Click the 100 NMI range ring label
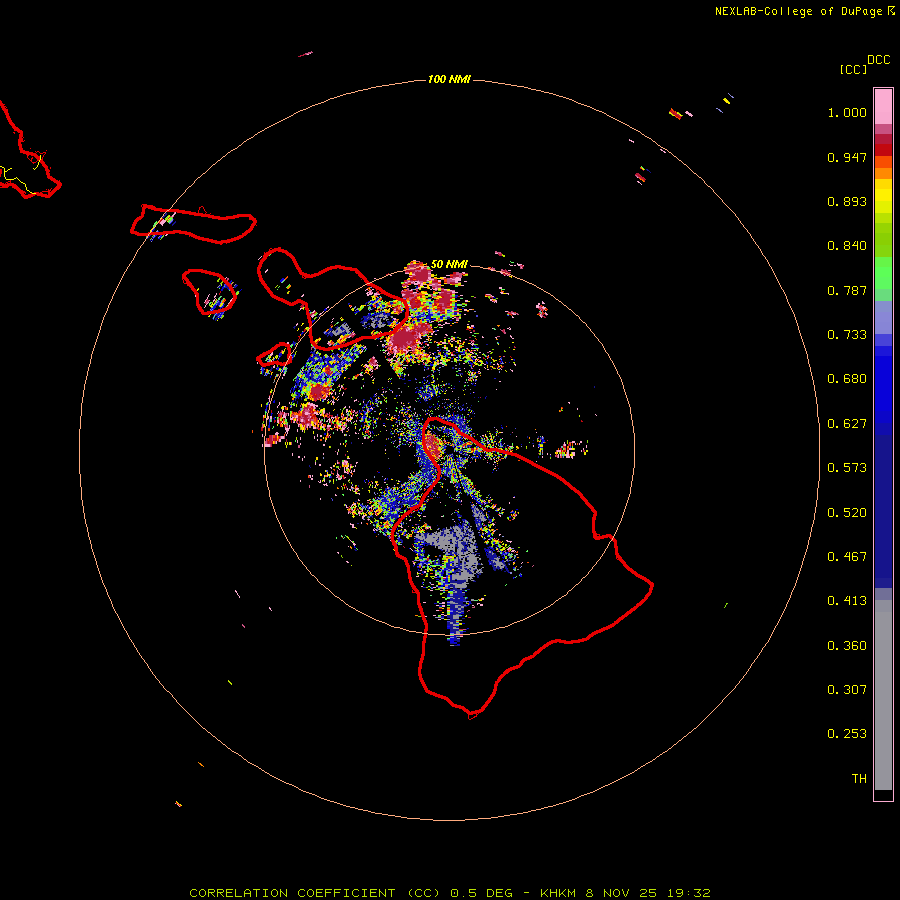The image size is (900, 900). point(449,79)
